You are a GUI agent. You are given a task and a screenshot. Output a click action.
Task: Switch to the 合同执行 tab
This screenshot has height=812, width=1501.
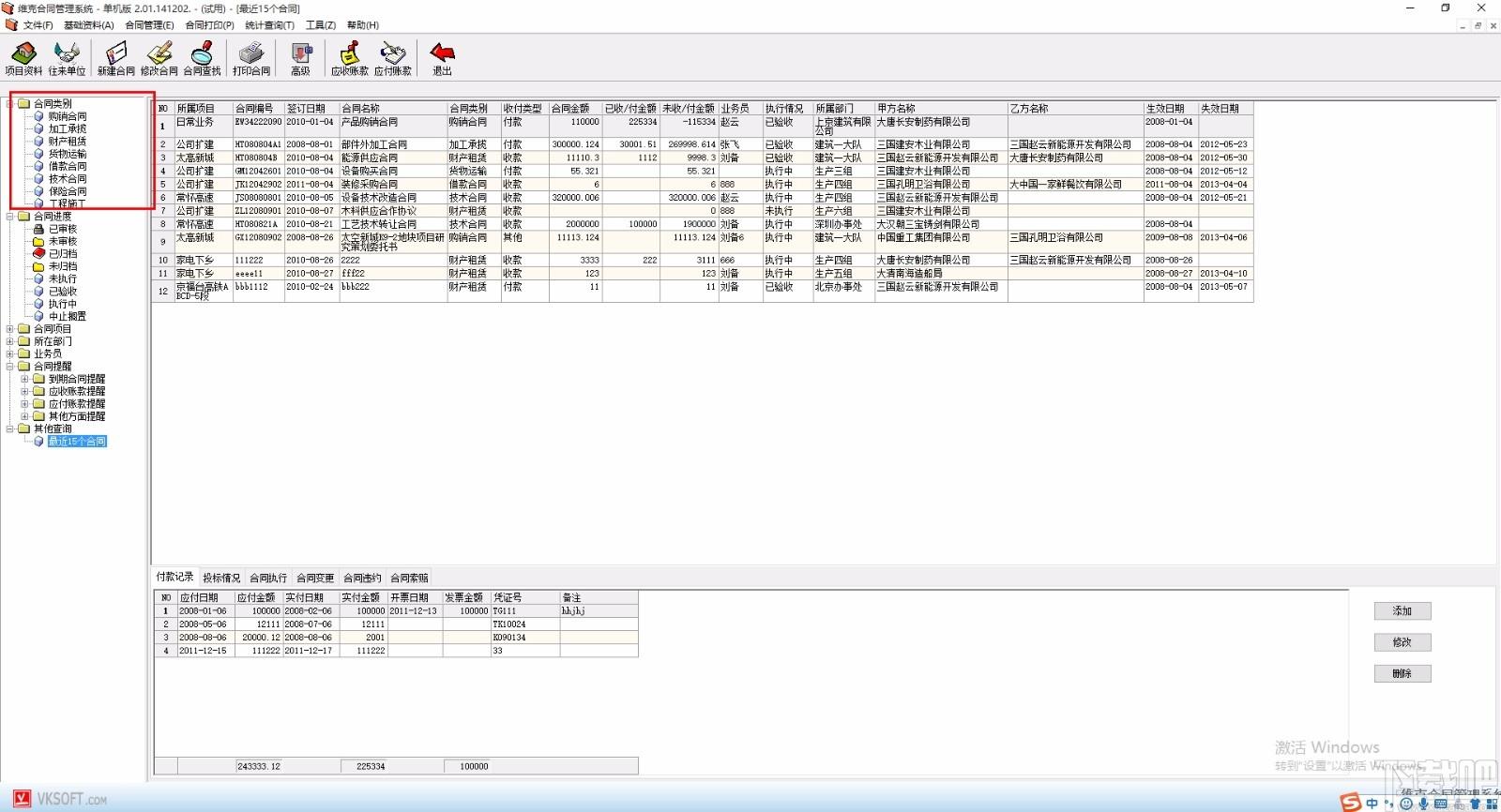point(268,578)
